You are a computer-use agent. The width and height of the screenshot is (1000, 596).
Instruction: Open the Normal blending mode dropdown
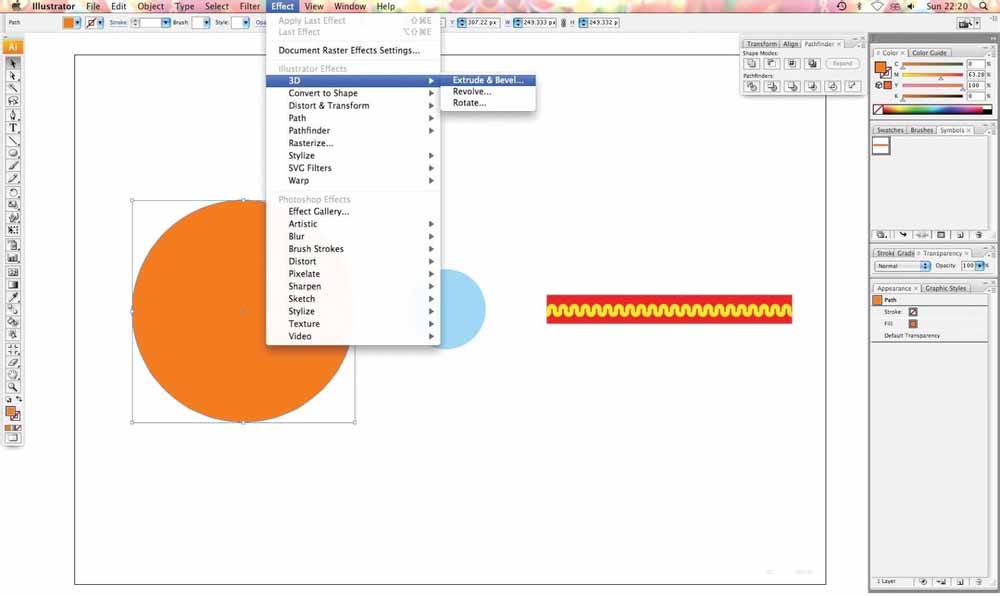(902, 266)
